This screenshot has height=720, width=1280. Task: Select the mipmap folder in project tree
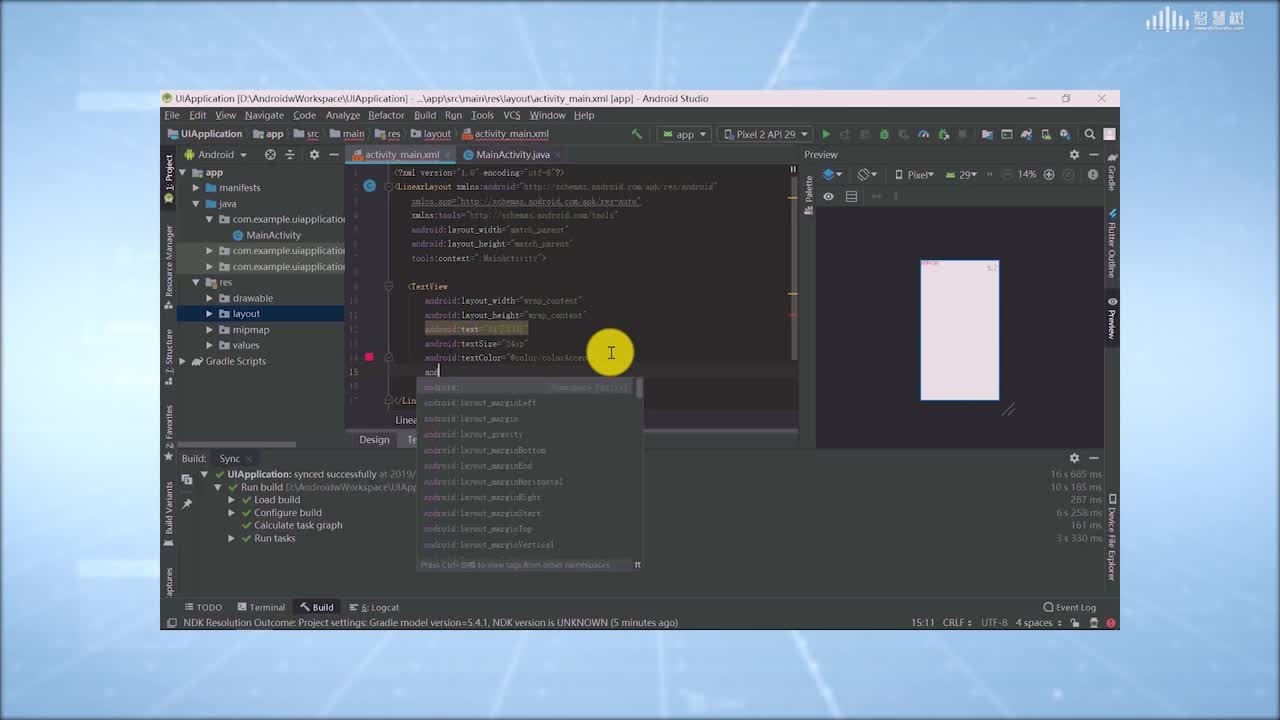pyautogui.click(x=251, y=330)
